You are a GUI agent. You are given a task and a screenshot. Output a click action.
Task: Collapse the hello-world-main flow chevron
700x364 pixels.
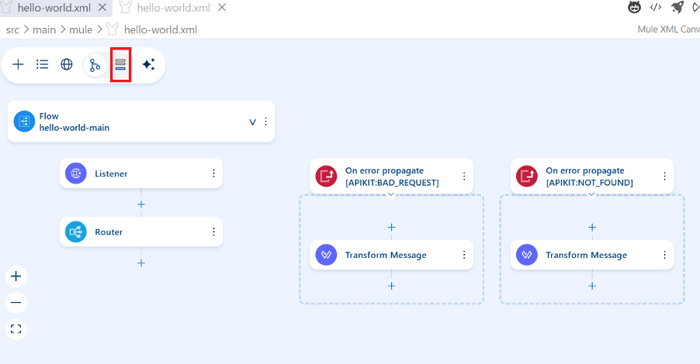(252, 122)
